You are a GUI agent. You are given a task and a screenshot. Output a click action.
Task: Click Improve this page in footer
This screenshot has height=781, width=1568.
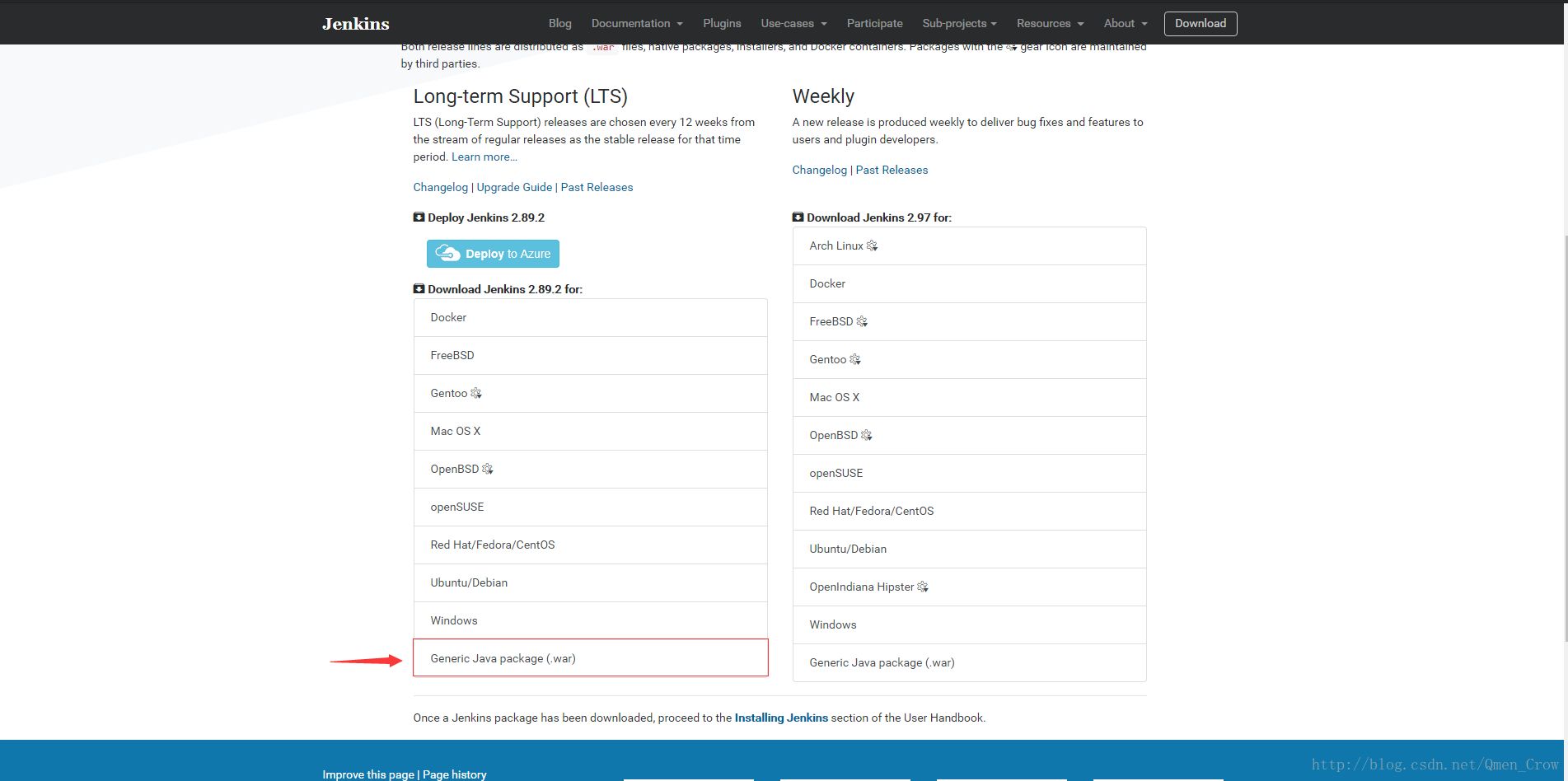pyautogui.click(x=368, y=774)
